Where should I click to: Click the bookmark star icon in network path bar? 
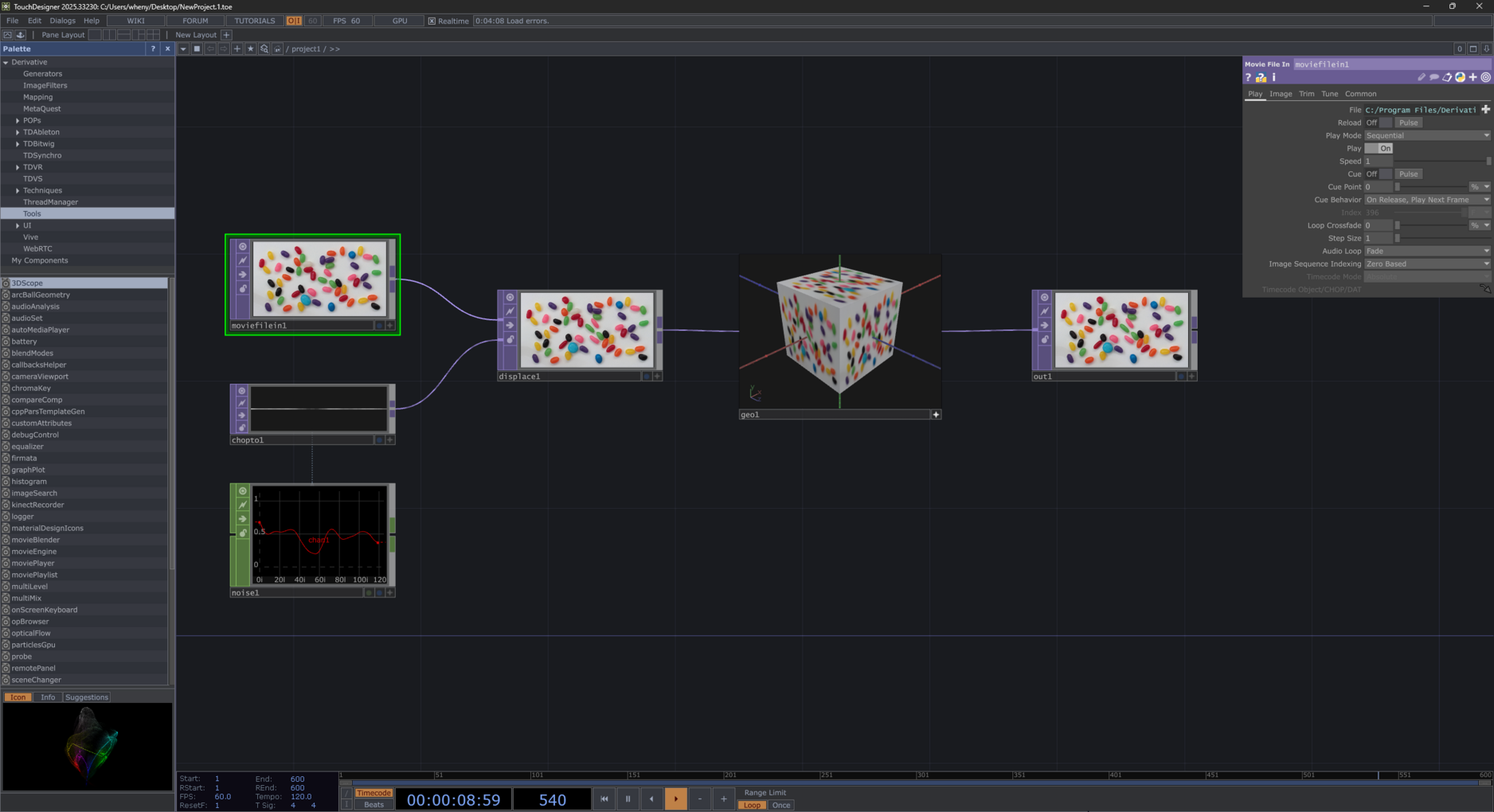tap(250, 49)
